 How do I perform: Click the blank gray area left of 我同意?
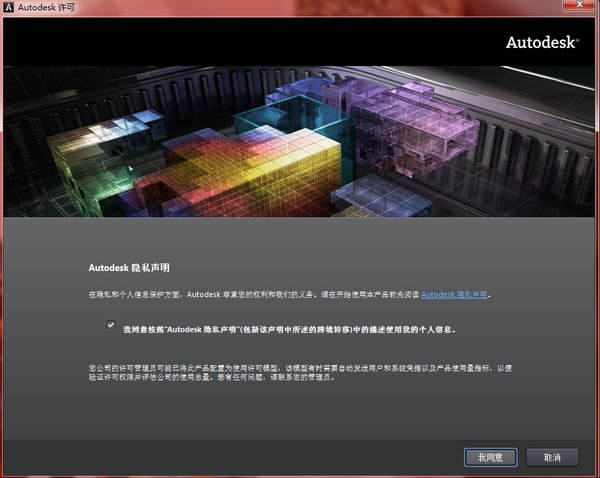(x=250, y=456)
